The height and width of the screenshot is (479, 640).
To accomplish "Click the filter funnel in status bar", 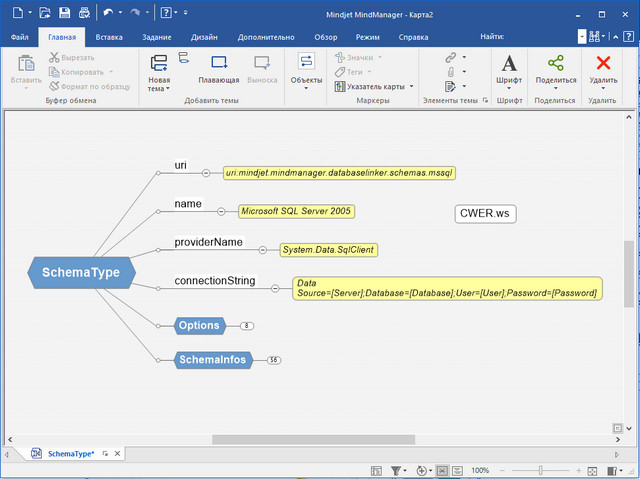I will click(x=396, y=471).
